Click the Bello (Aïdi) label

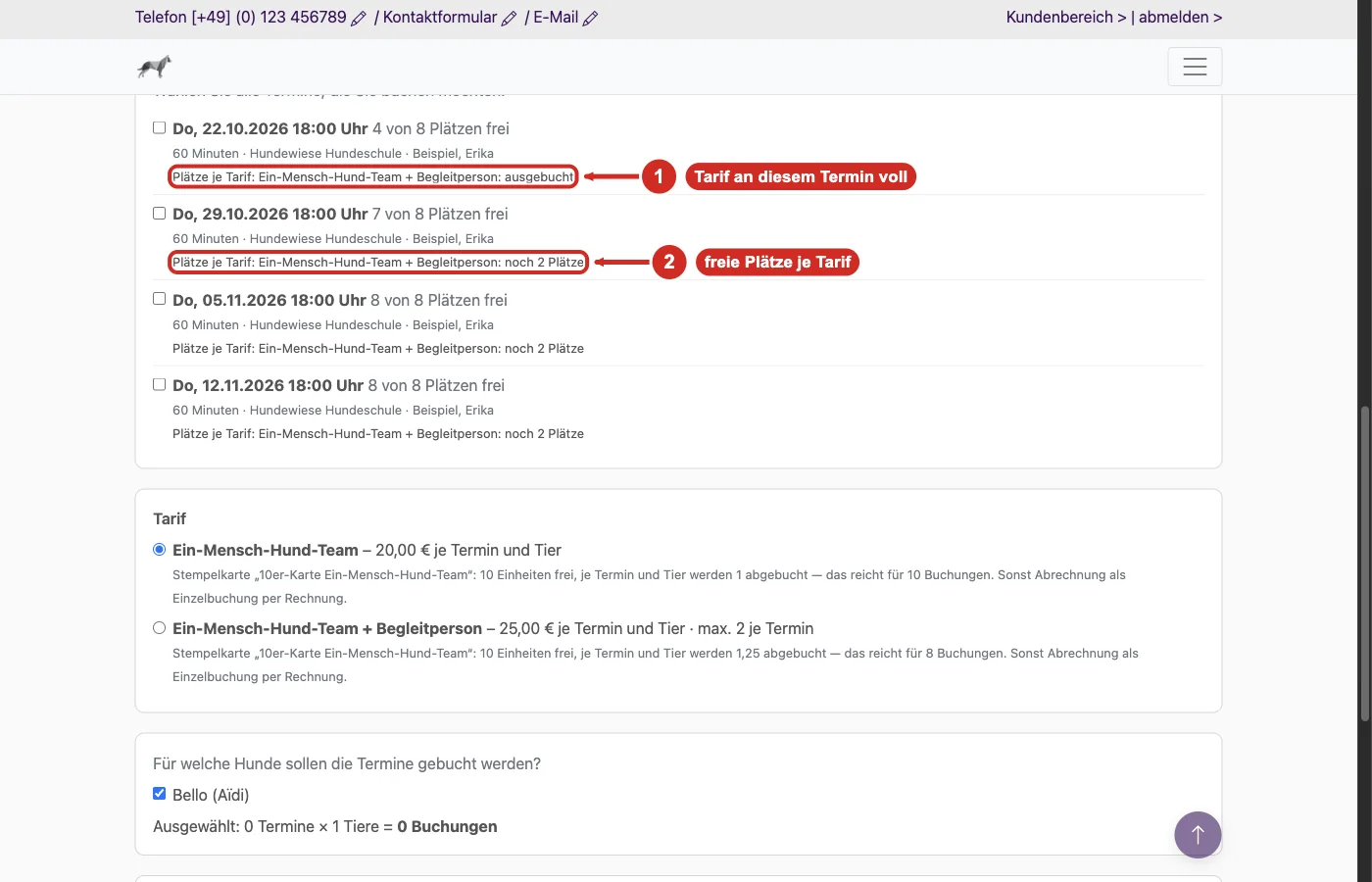pos(211,795)
